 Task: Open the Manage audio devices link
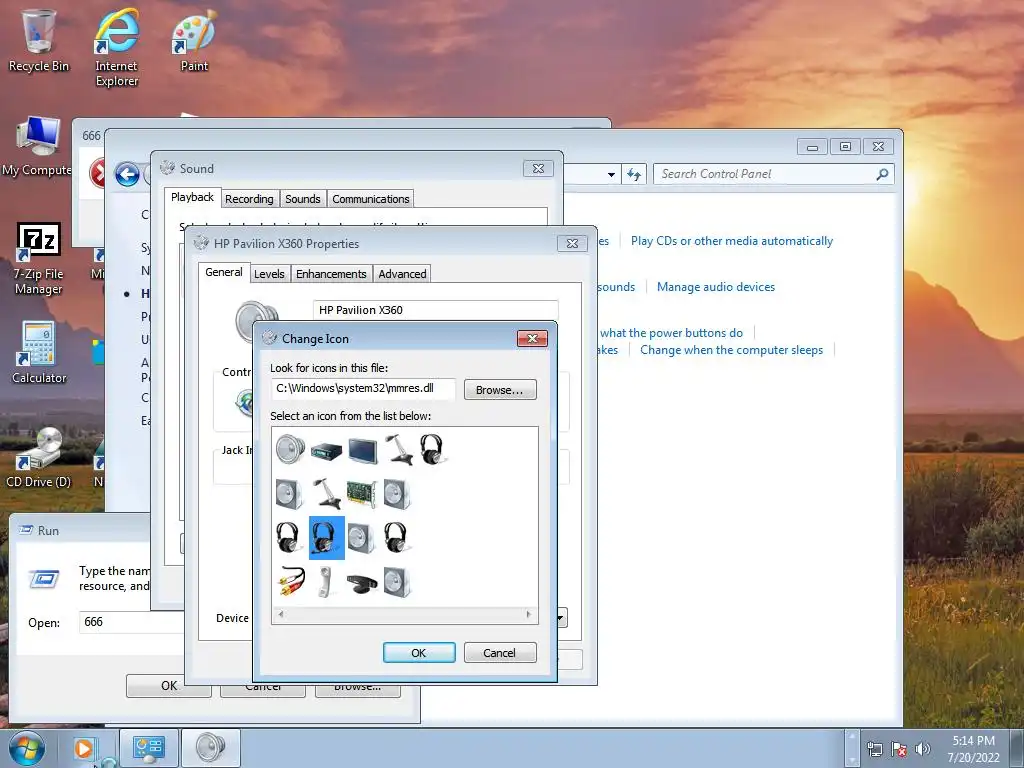(x=716, y=287)
